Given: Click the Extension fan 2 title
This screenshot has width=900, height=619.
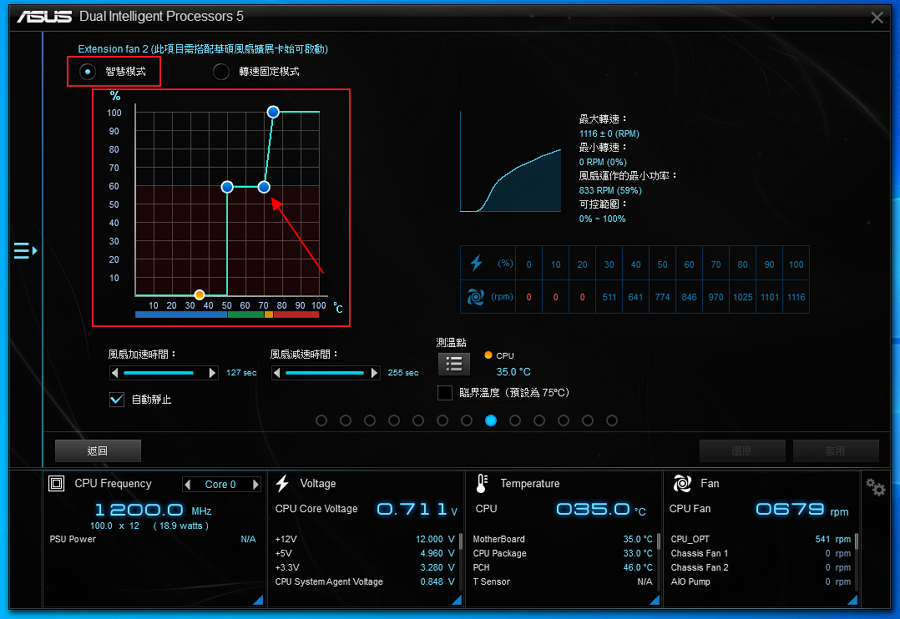Looking at the screenshot, I should (x=203, y=49).
